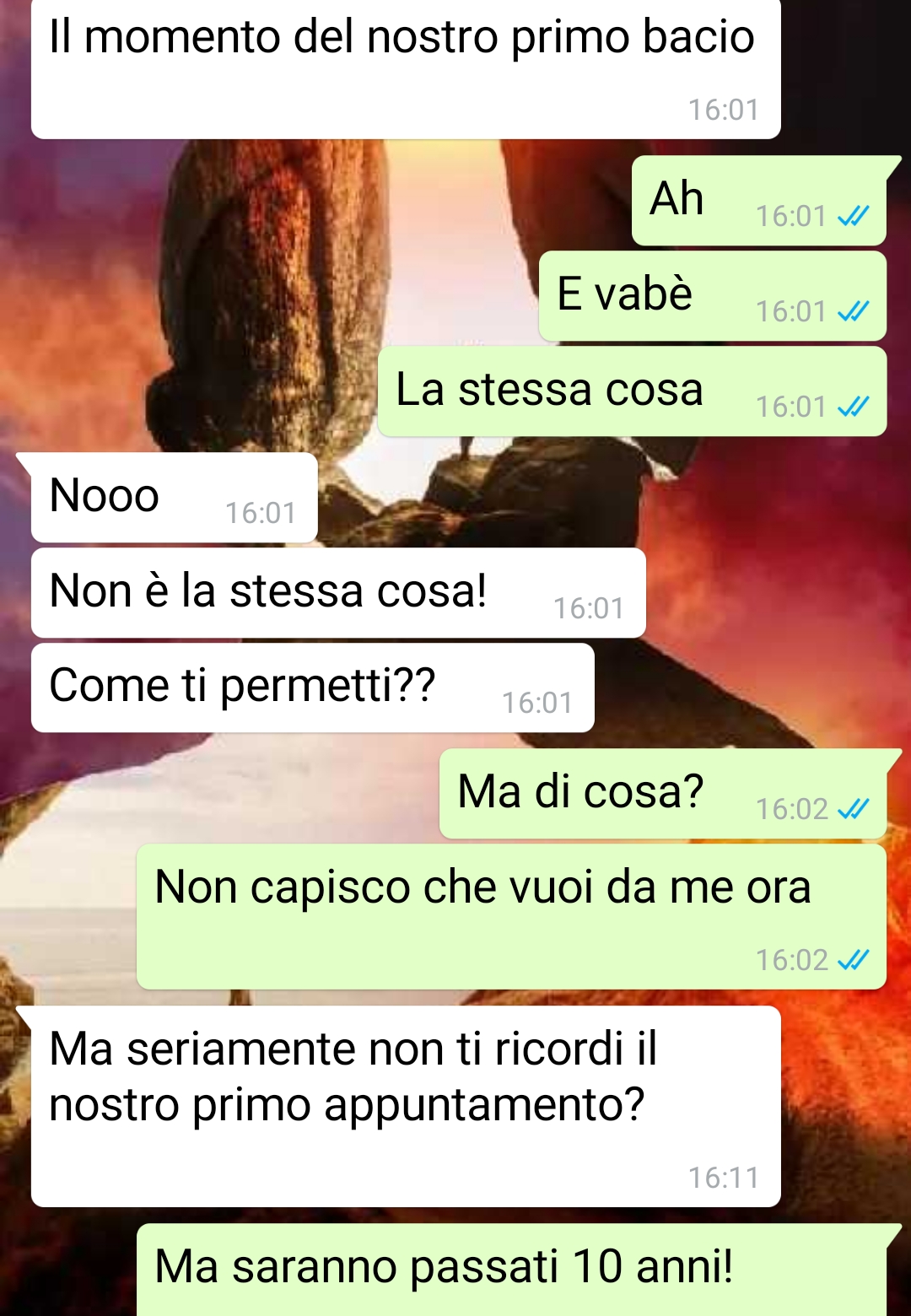Tap the 16:11 timestamp on the appuntamento message
The height and width of the screenshot is (1316, 911).
(724, 1178)
